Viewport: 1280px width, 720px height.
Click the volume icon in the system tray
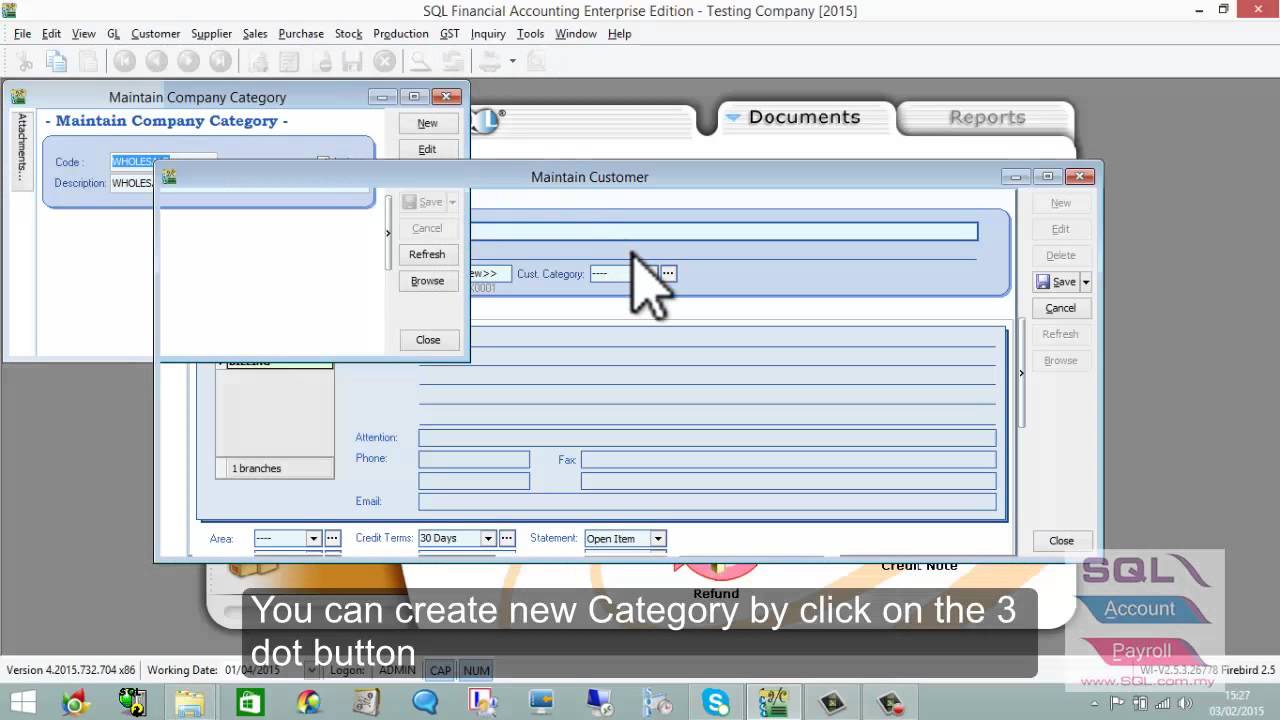click(x=1185, y=703)
